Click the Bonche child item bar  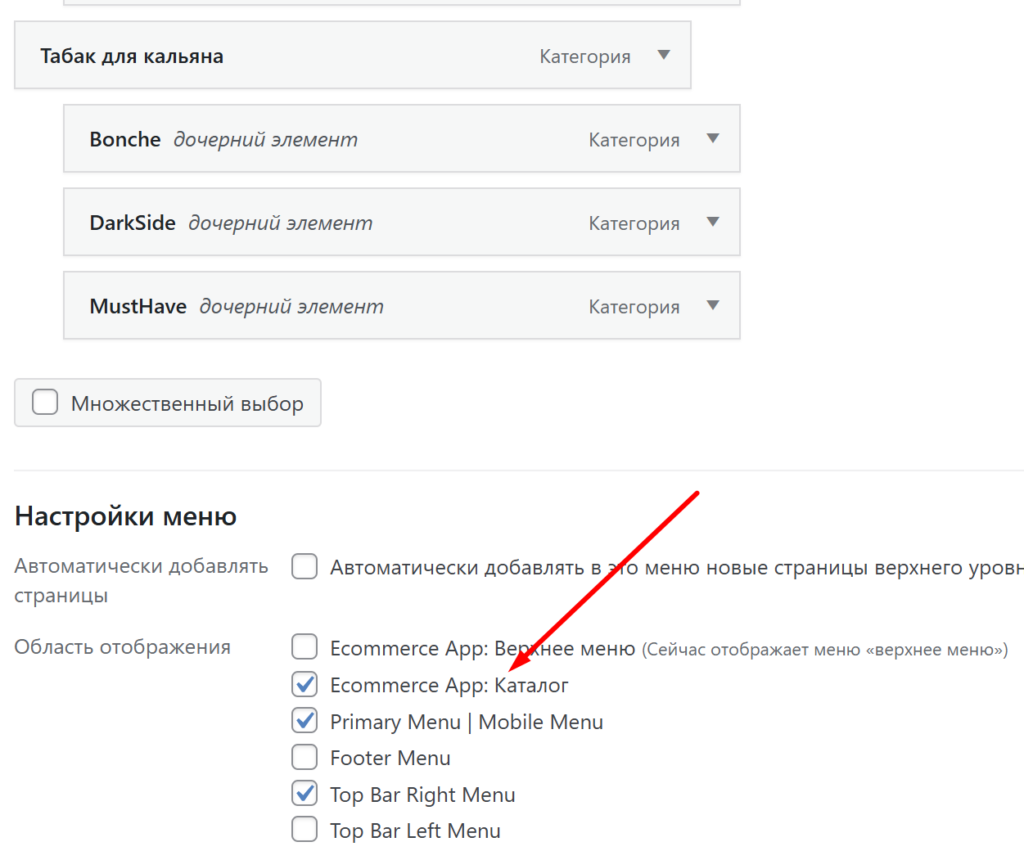pos(400,139)
